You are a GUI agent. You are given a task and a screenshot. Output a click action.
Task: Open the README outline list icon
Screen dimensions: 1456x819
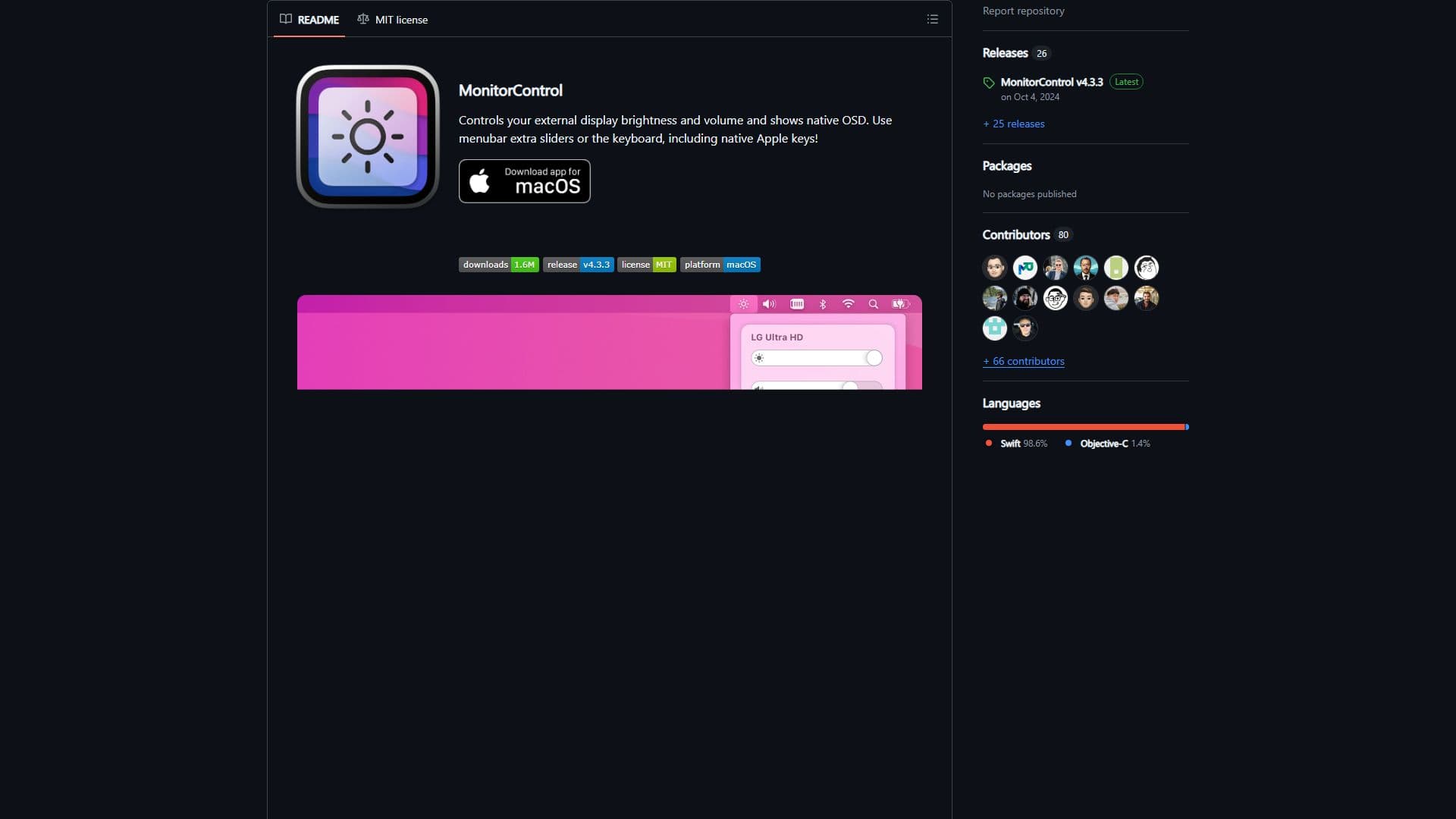coord(933,19)
